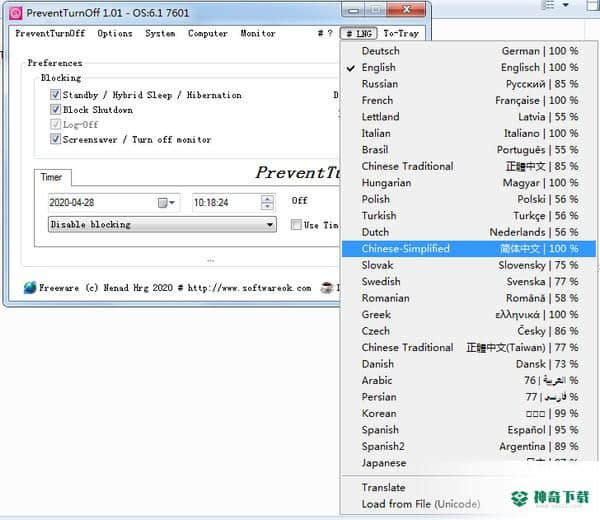This screenshot has height=520, width=600.
Task: Switch language to Polish
Action: (x=468, y=199)
